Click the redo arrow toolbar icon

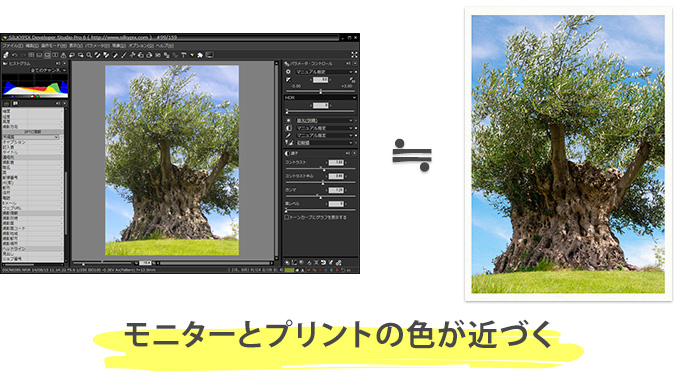(22, 55)
